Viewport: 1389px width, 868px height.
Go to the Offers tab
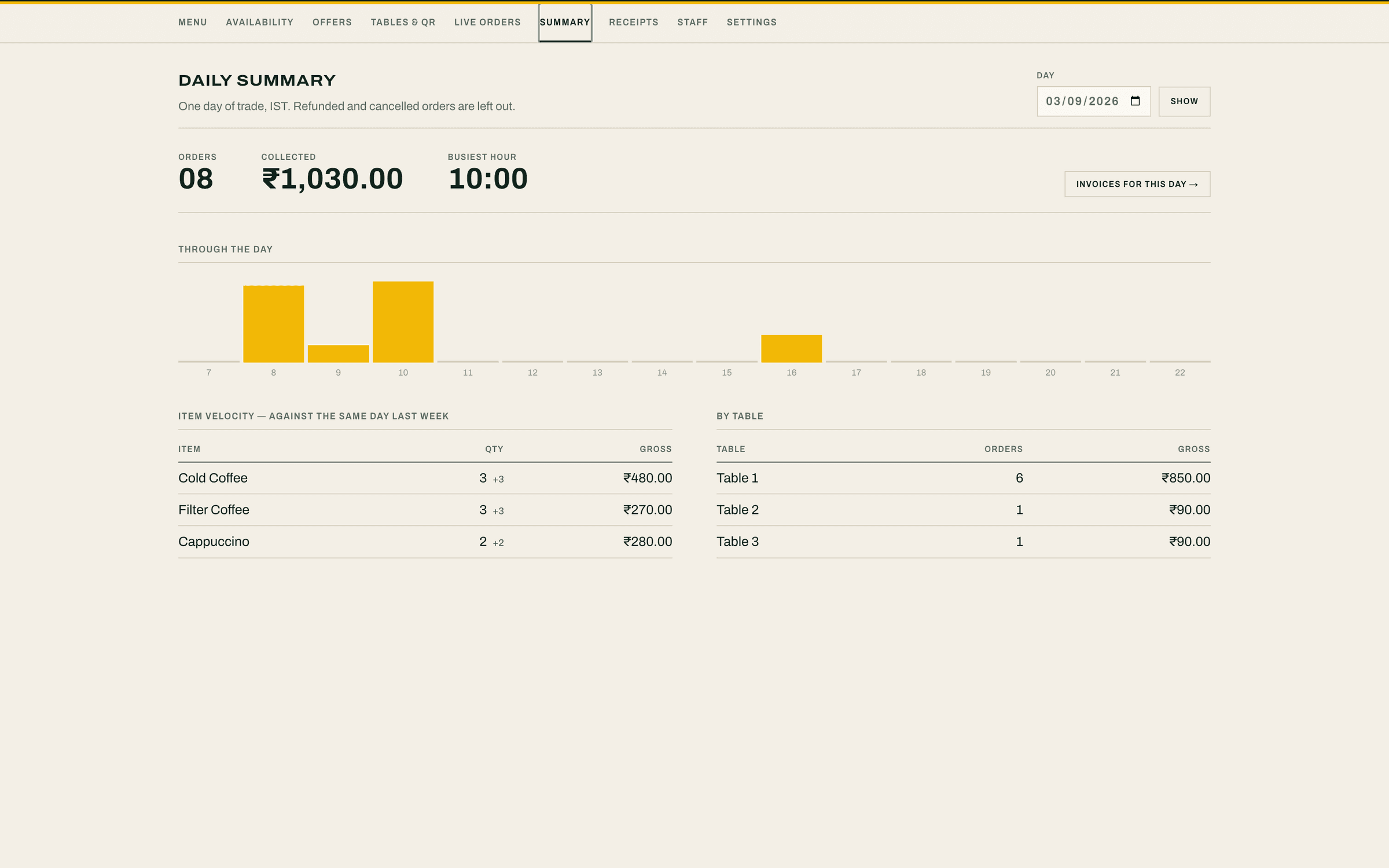[x=332, y=22]
